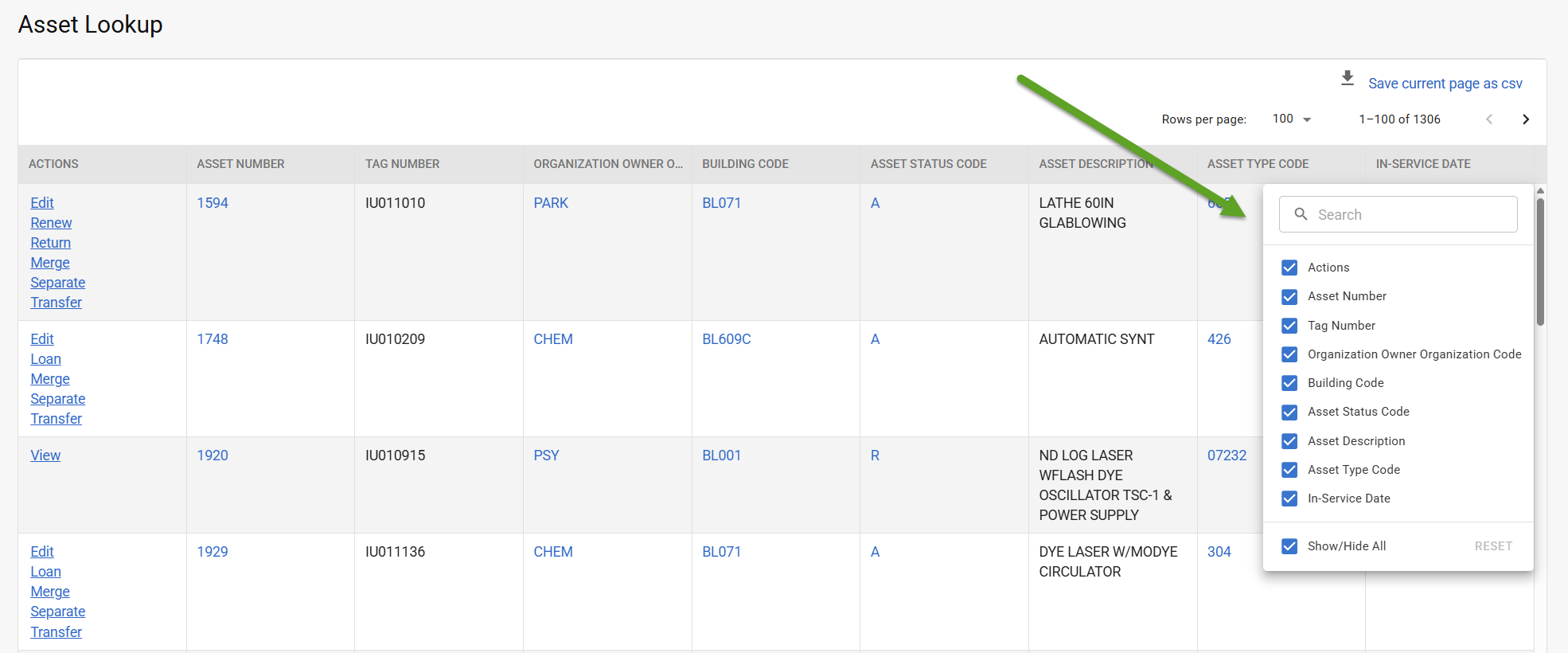Uncheck In-Service Date column checkbox
1568x653 pixels.
pos(1289,499)
